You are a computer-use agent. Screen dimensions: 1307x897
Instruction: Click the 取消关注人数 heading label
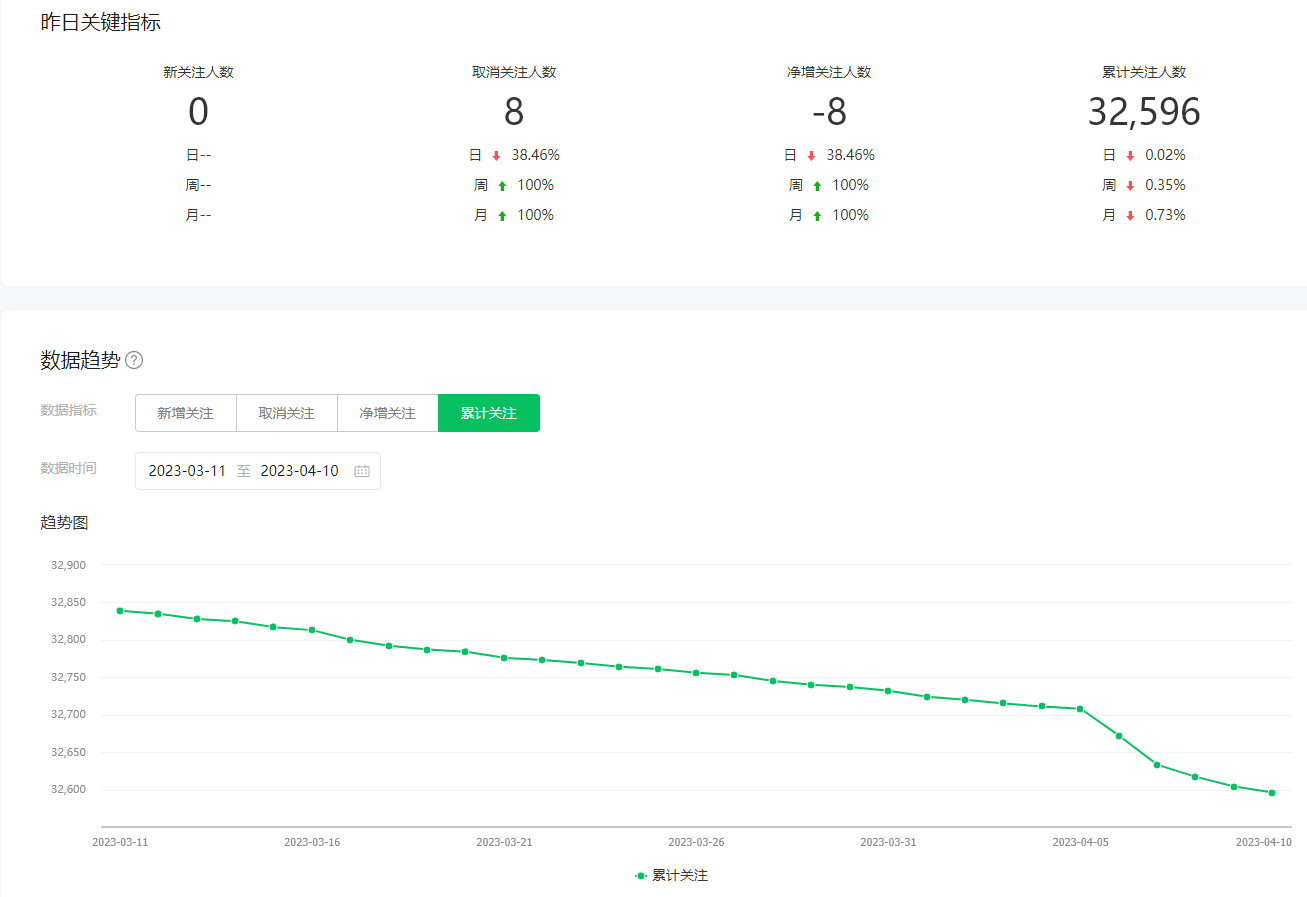(x=514, y=72)
